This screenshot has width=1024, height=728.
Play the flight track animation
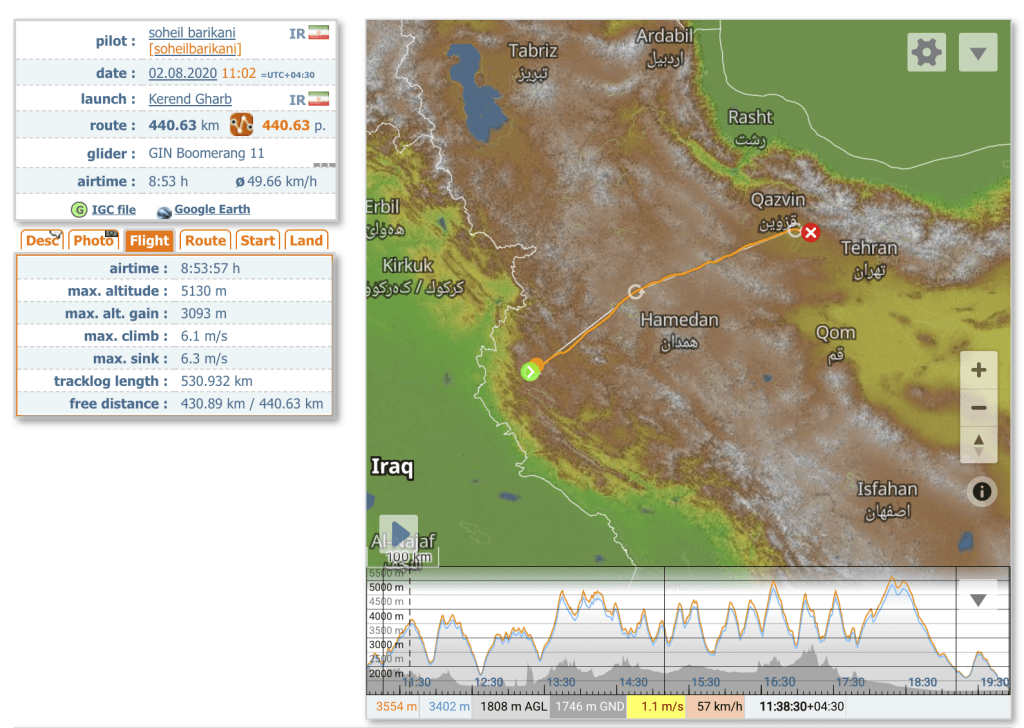(399, 533)
